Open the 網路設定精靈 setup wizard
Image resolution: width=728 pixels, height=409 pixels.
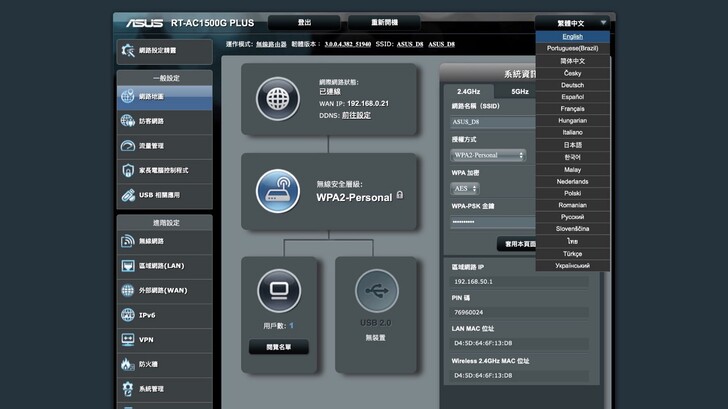[x=164, y=50]
